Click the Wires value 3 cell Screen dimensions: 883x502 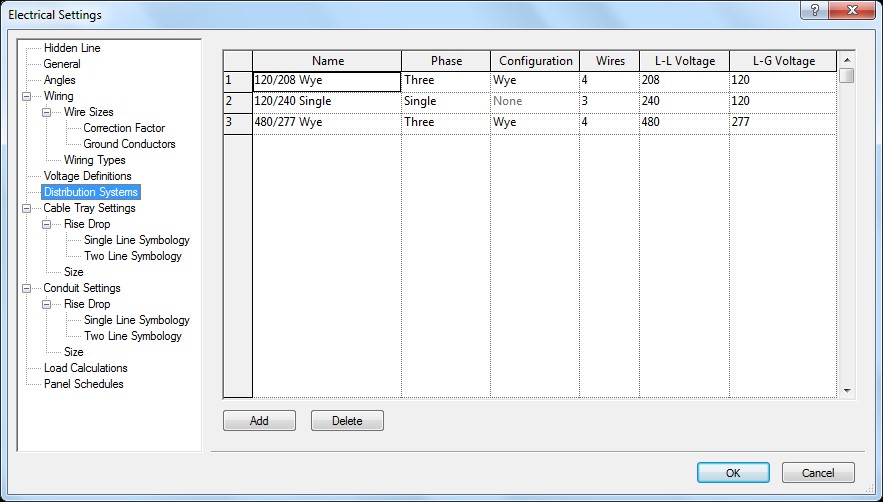coord(610,102)
